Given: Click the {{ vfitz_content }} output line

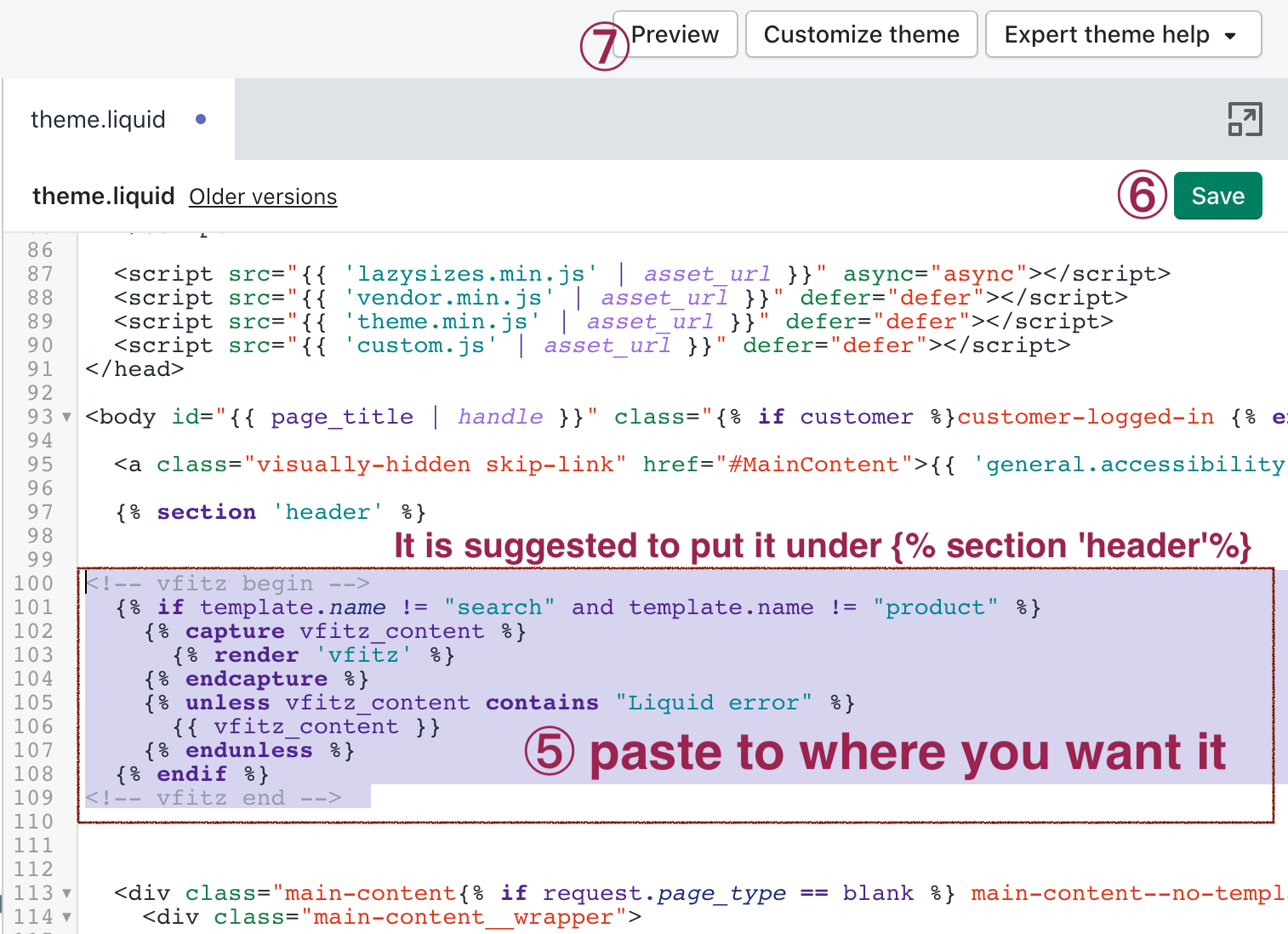Looking at the screenshot, I should tap(306, 726).
